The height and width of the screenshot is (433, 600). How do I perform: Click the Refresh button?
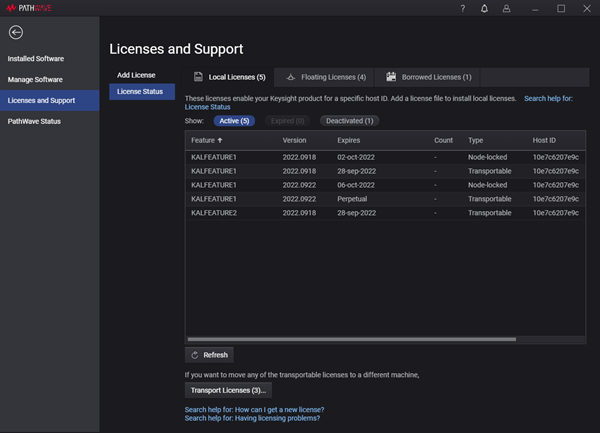pyautogui.click(x=209, y=355)
